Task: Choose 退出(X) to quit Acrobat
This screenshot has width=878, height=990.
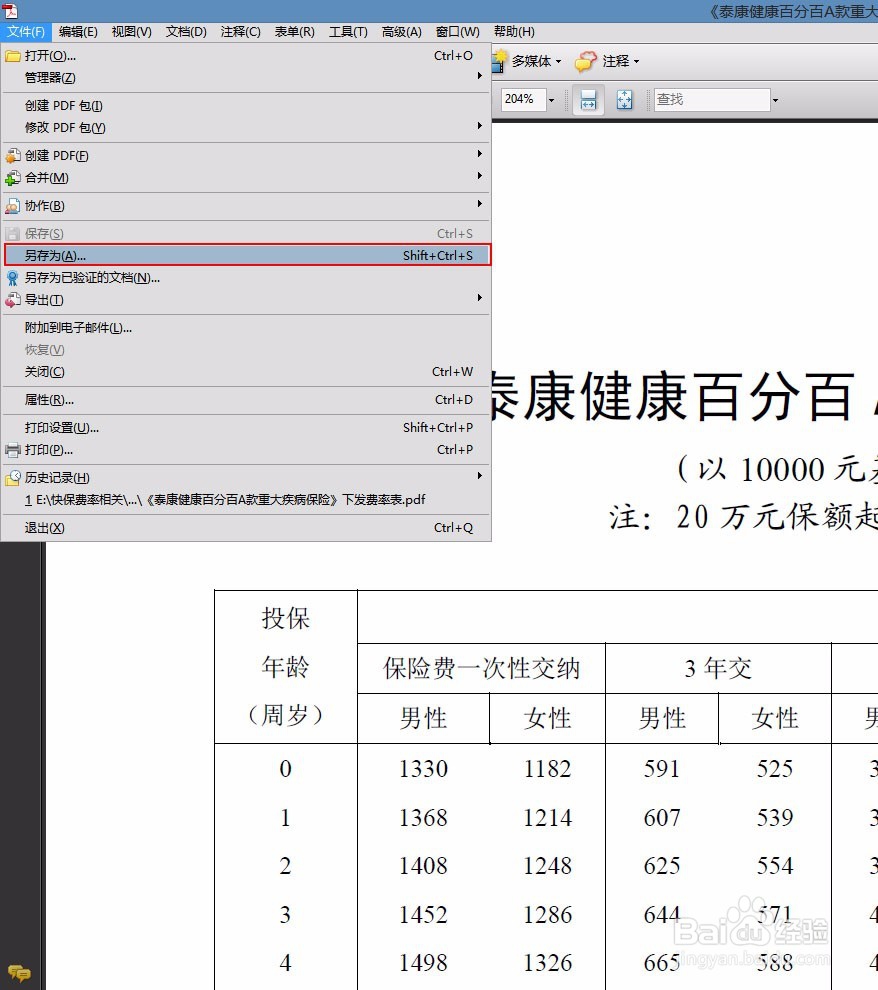Action: pos(246,528)
